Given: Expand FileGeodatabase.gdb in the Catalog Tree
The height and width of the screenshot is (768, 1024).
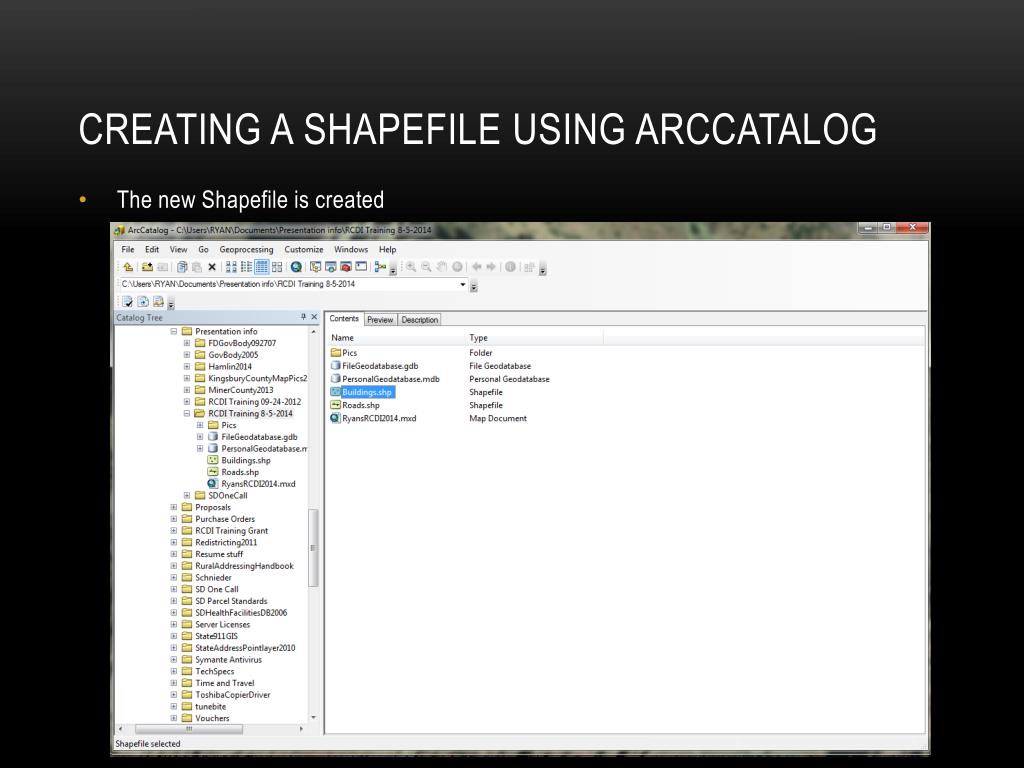Looking at the screenshot, I should pyautogui.click(x=200, y=437).
